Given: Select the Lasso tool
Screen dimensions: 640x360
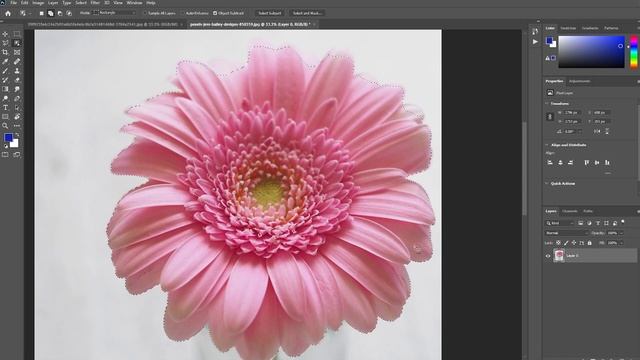Looking at the screenshot, I should click(x=5, y=43).
